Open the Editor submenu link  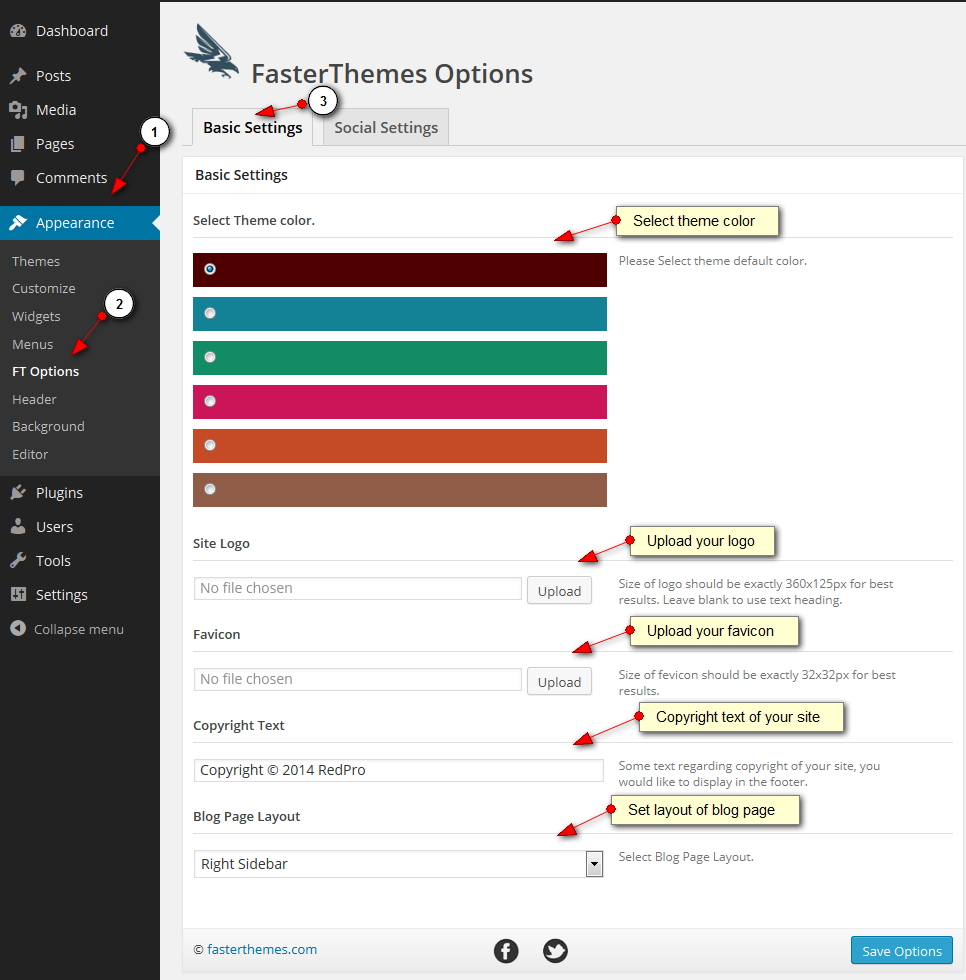[30, 454]
